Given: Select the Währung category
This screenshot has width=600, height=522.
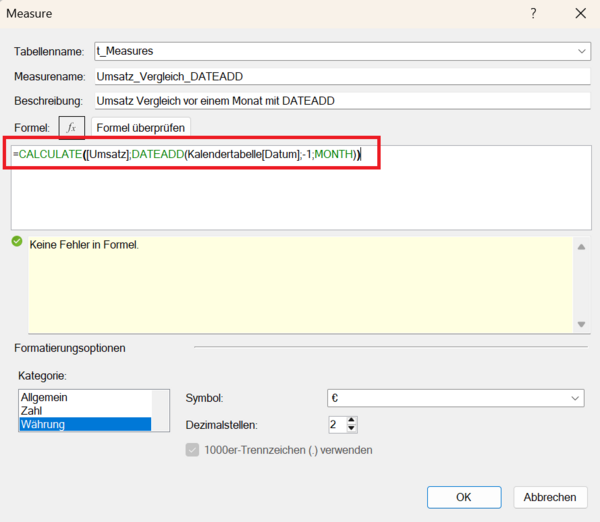Looking at the screenshot, I should 45,424.
